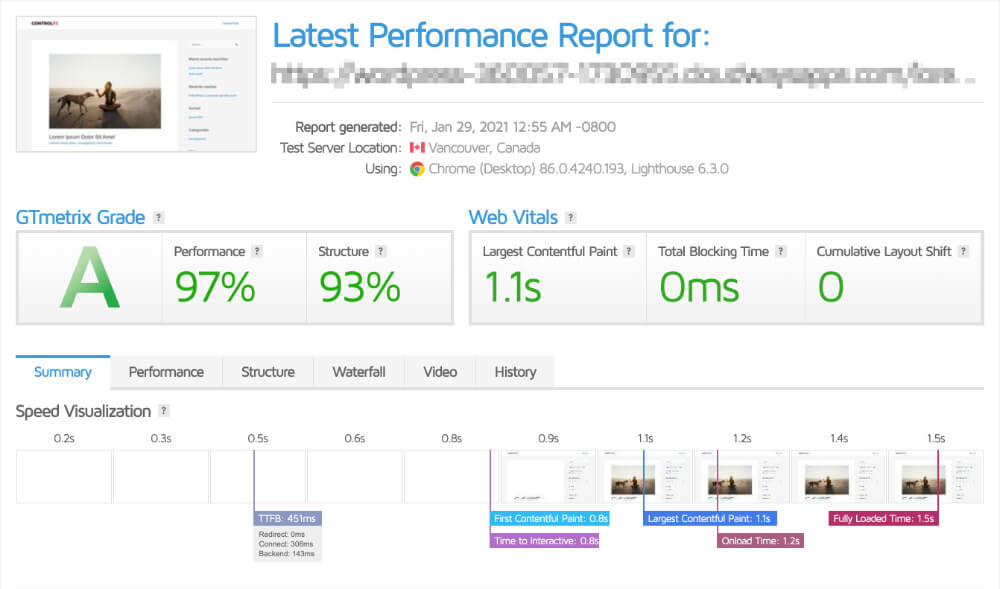The height and width of the screenshot is (589, 1000).
Task: Click Onload Time: 1.2s marker
Action: pyautogui.click(x=760, y=541)
